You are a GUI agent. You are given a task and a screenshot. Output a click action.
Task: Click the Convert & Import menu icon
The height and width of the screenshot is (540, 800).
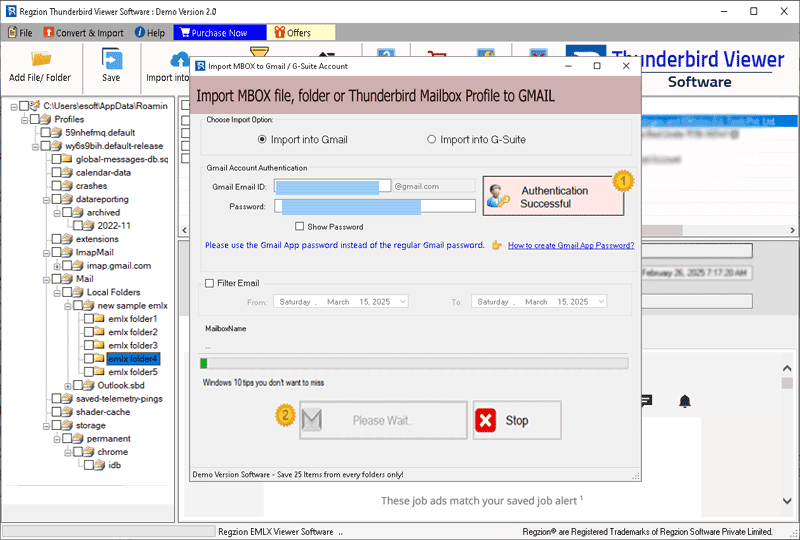[48, 33]
